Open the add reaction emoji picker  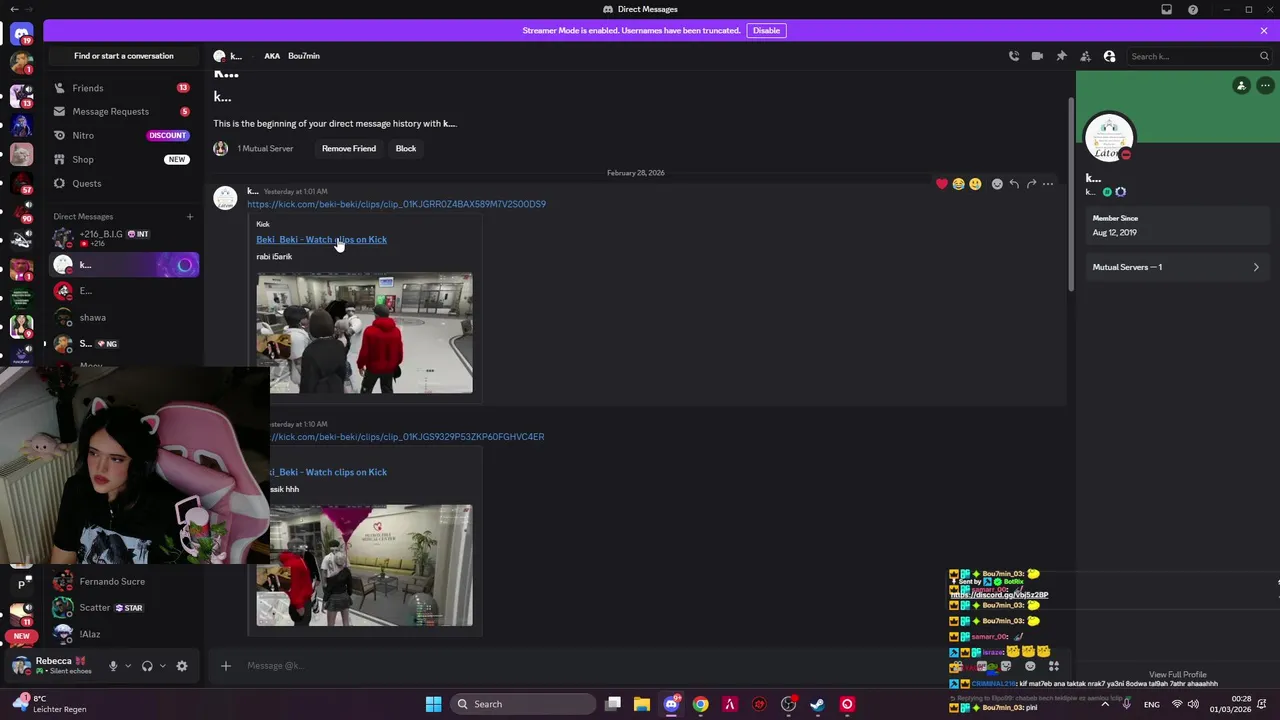[x=997, y=184]
